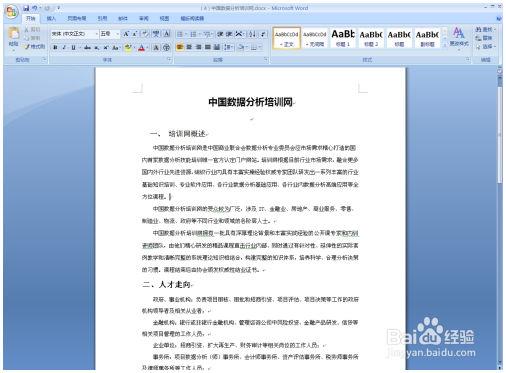Open the 页面布局 (Page Layout) tab
This screenshot has width=506, height=373.
point(77,19)
